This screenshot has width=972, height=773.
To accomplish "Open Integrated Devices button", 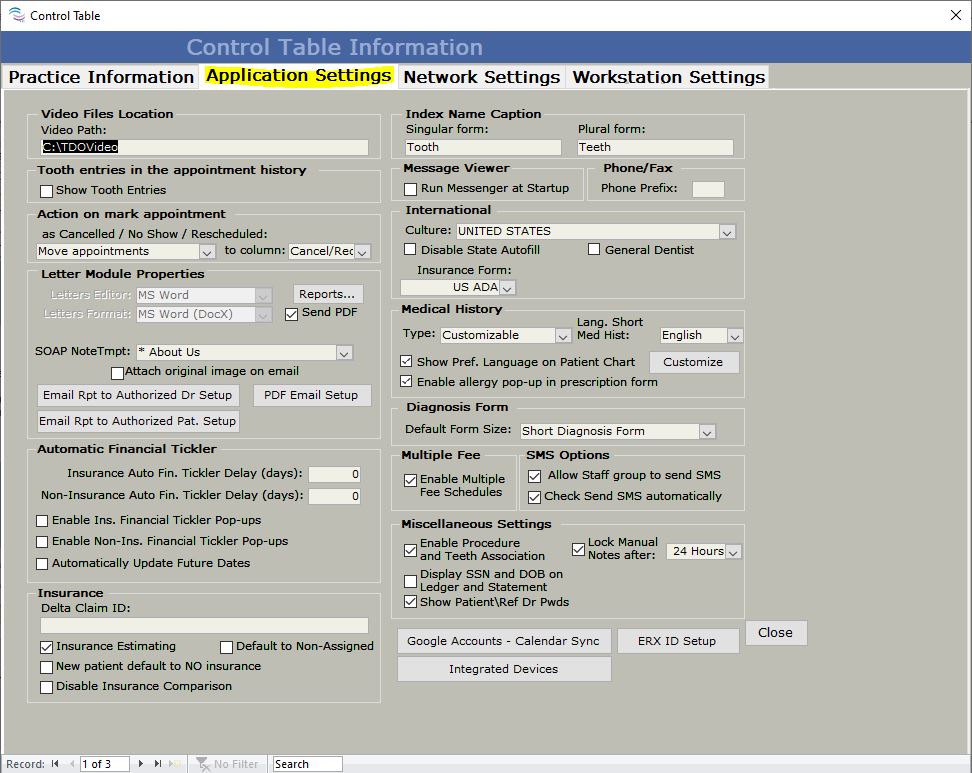I will pyautogui.click(x=503, y=669).
